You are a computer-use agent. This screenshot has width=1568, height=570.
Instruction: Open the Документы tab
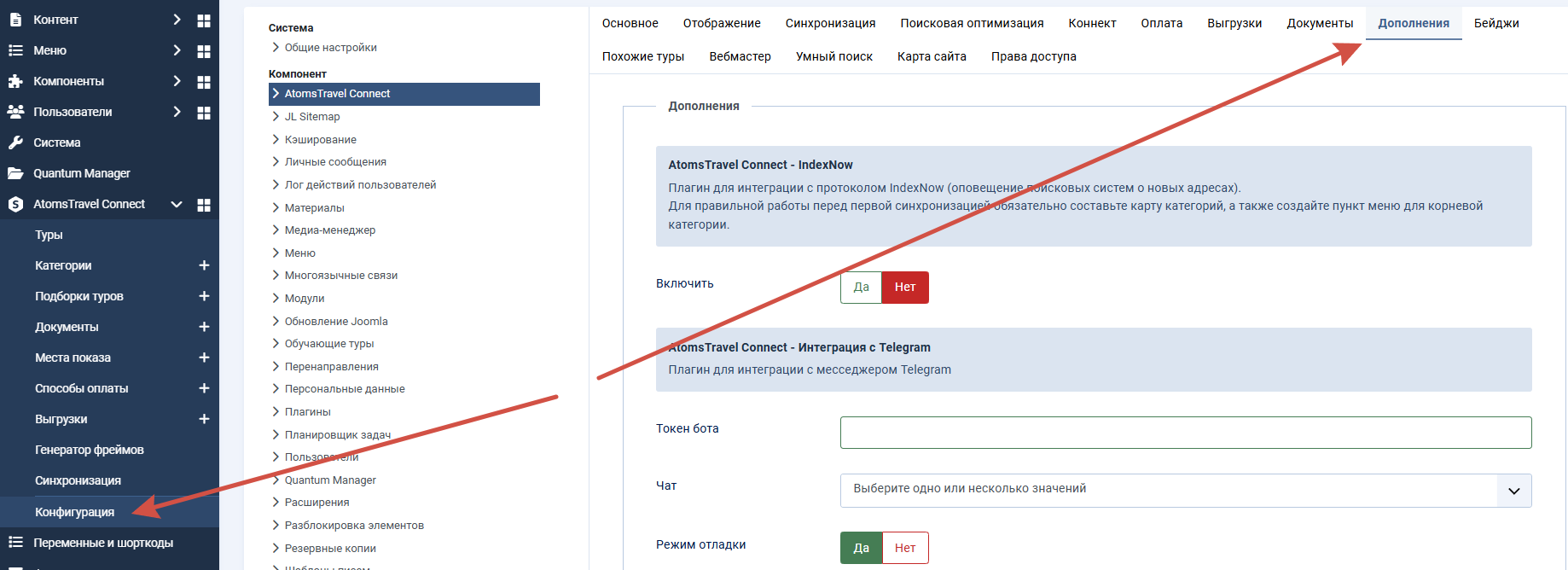pos(1320,23)
